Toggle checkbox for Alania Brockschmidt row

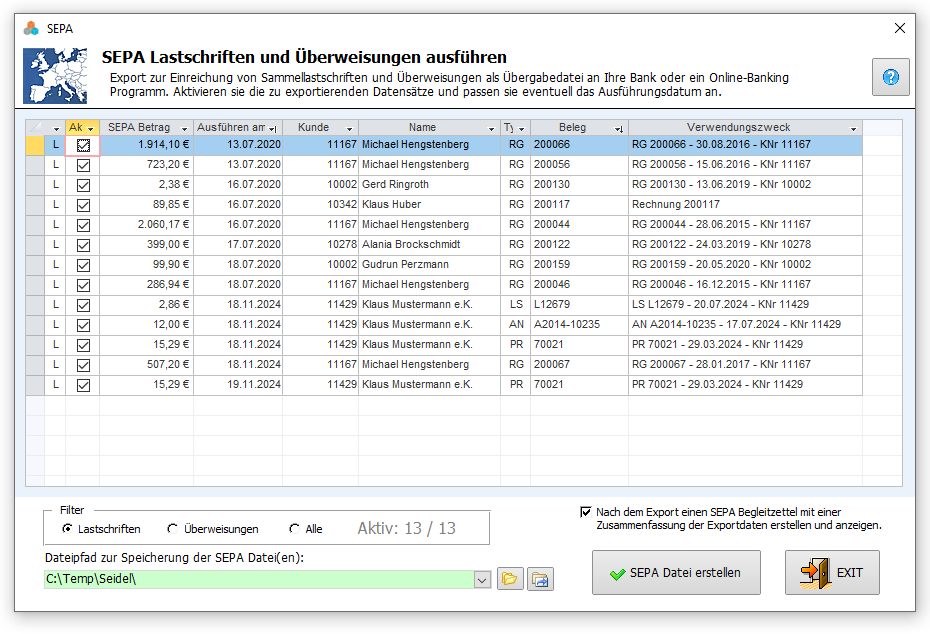click(83, 245)
